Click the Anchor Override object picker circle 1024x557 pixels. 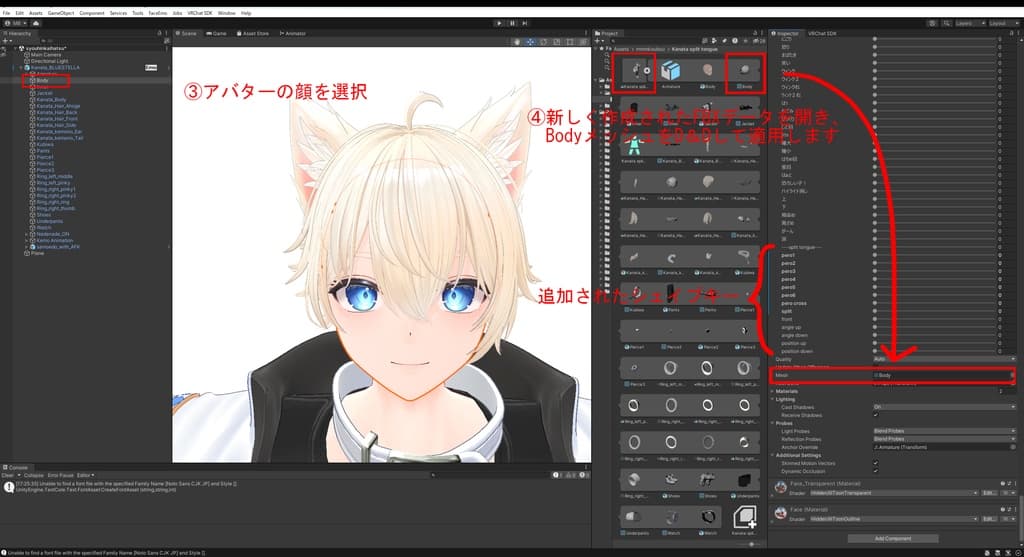pyautogui.click(x=1013, y=447)
